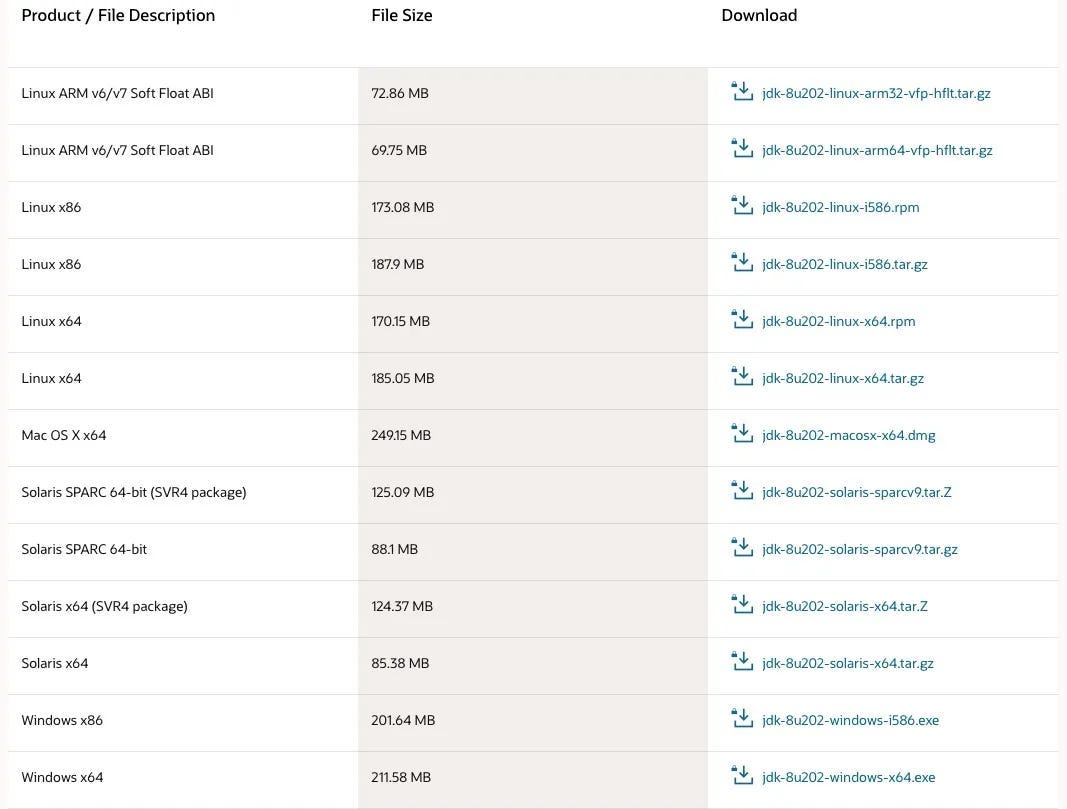Download jdk-8u202-linux-arm64-vfp-hflt.tar.gz link
This screenshot has height=809, width=1067.
[877, 150]
